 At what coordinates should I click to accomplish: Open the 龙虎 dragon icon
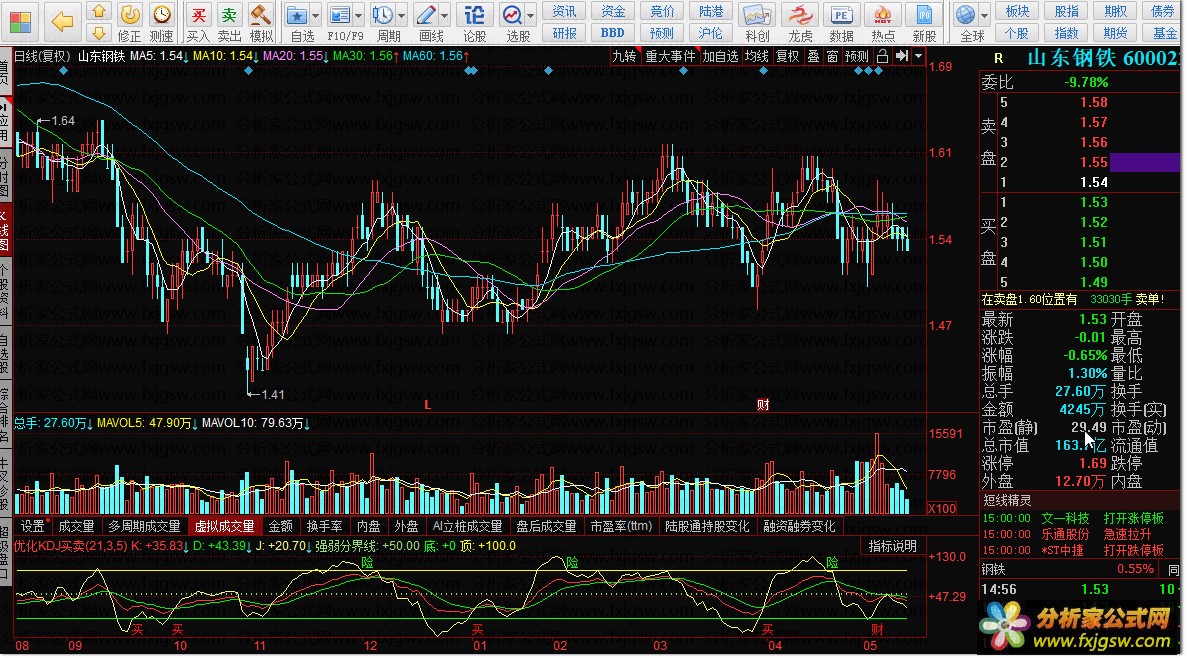coord(799,22)
